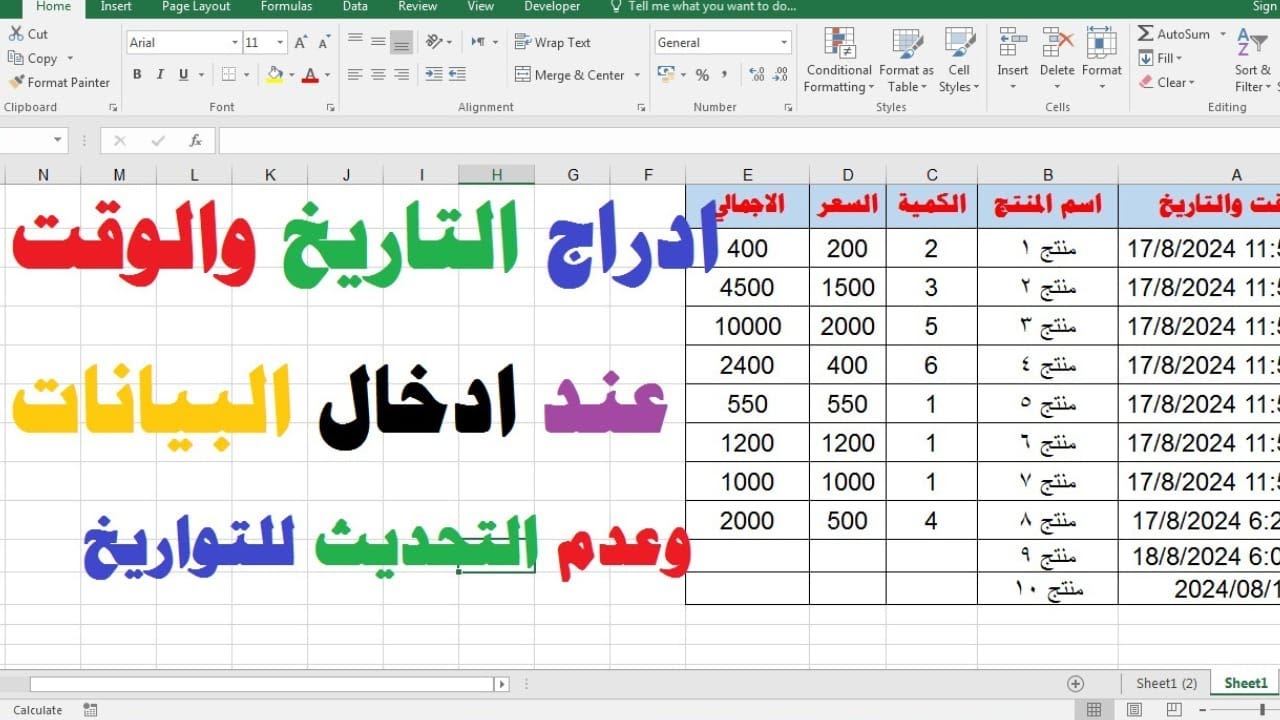Click the Delete cells icon

coord(1057,44)
